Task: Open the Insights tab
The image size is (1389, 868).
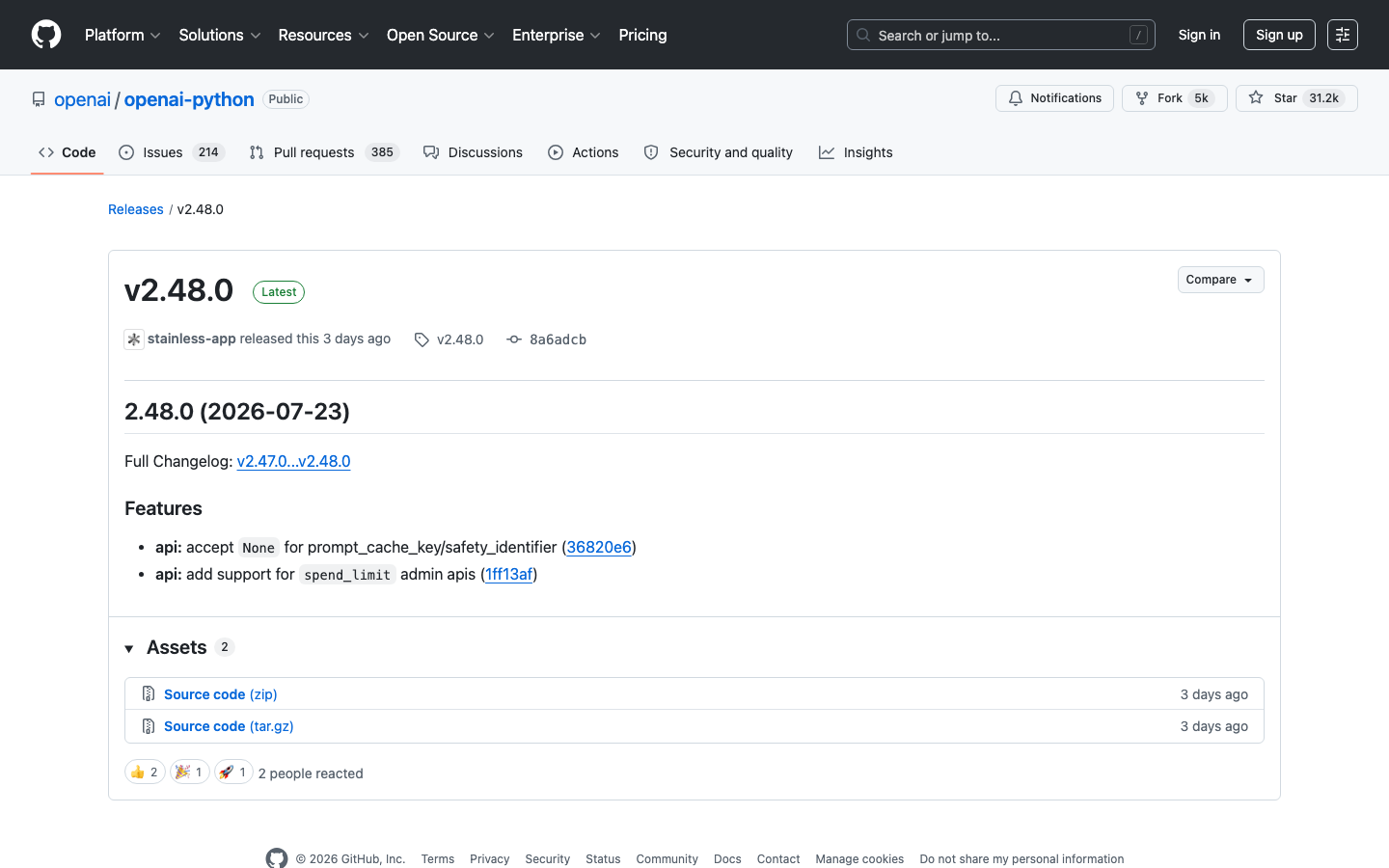Action: click(x=856, y=152)
